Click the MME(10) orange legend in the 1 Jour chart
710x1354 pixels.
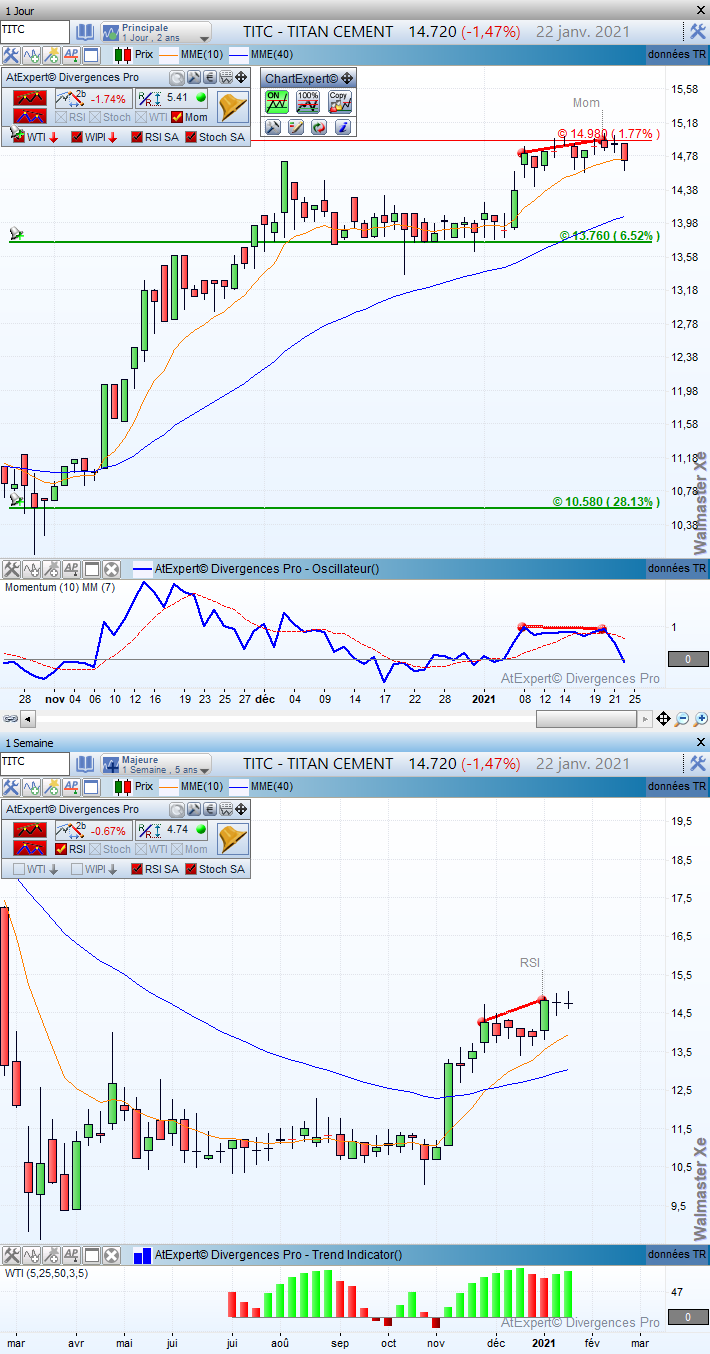(x=193, y=56)
